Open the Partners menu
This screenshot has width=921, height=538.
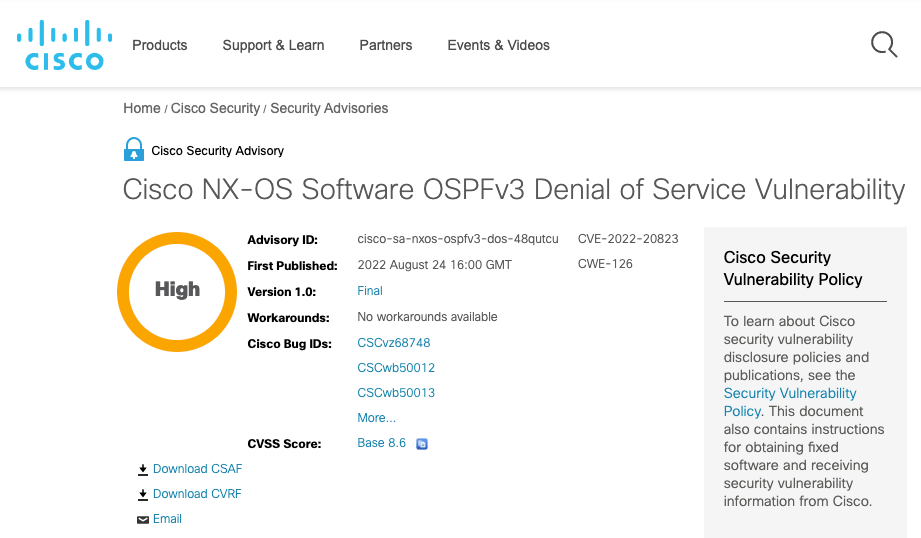[386, 45]
